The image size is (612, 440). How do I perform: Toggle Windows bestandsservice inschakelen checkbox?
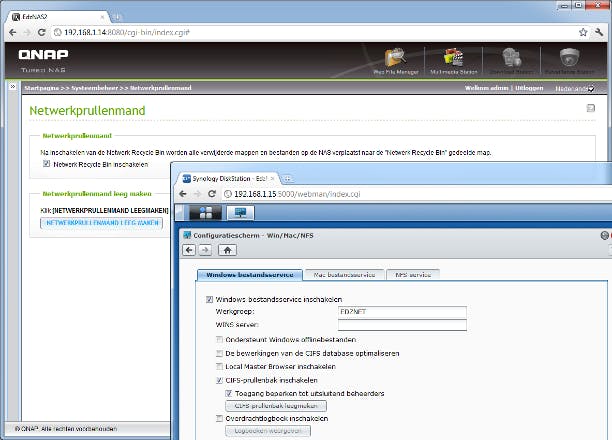(209, 299)
